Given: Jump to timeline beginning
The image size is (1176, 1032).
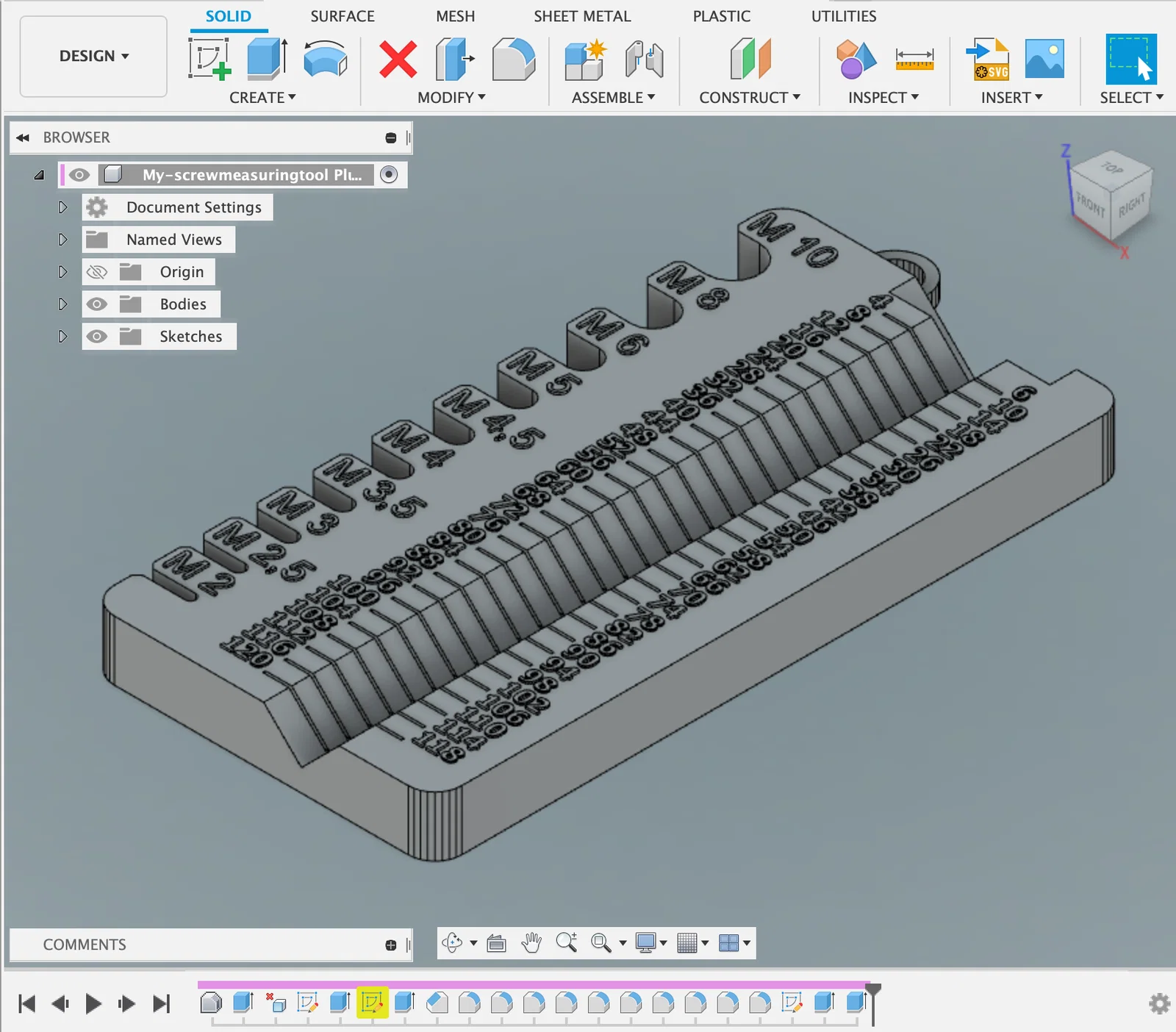Looking at the screenshot, I should (27, 1003).
